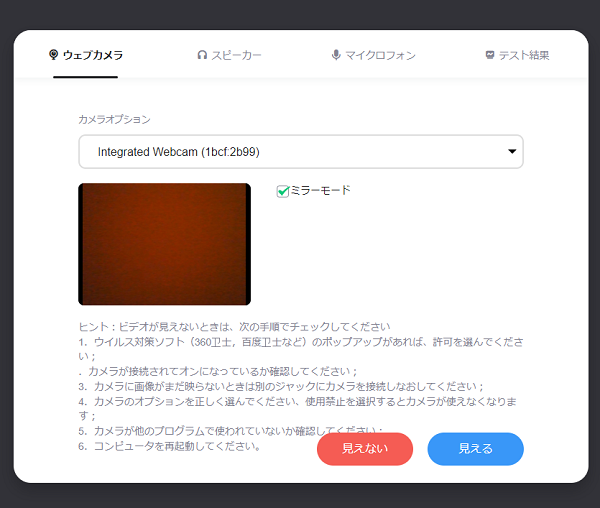
Task: Click the icon beside テスト結果
Action: 489,55
